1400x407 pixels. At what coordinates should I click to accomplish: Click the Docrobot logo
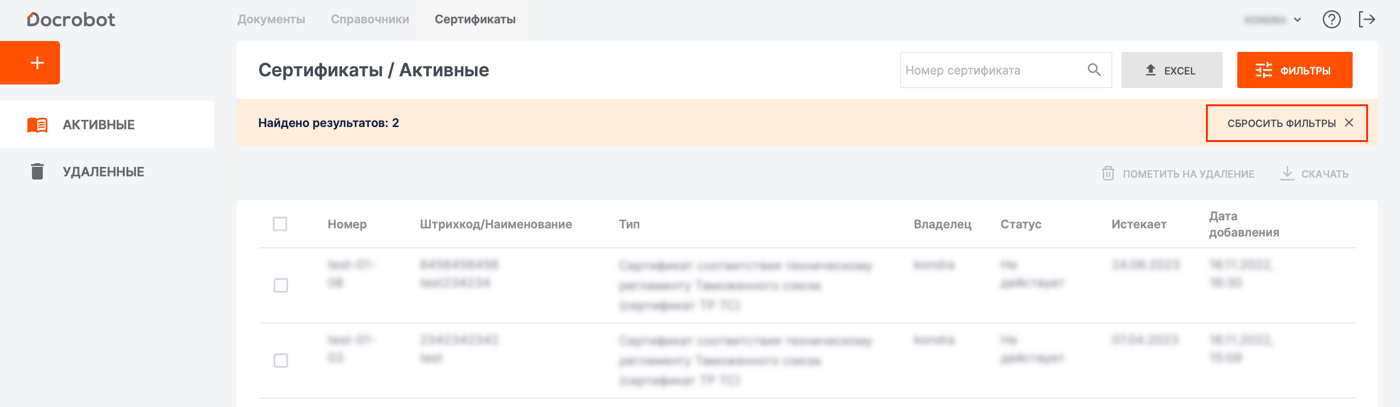point(71,19)
